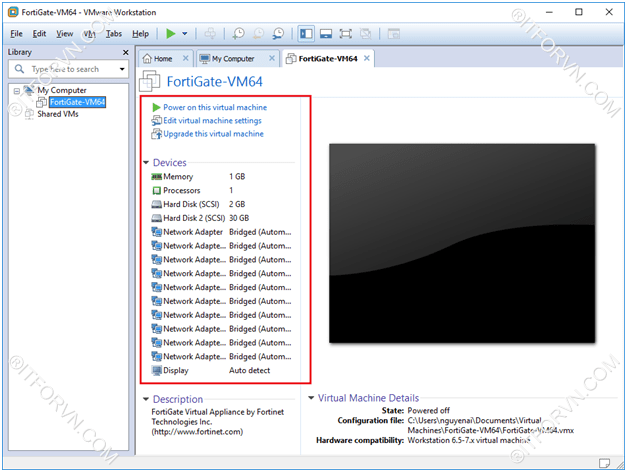The image size is (627, 472).
Task: Switch to the Home tab
Action: click(x=162, y=59)
